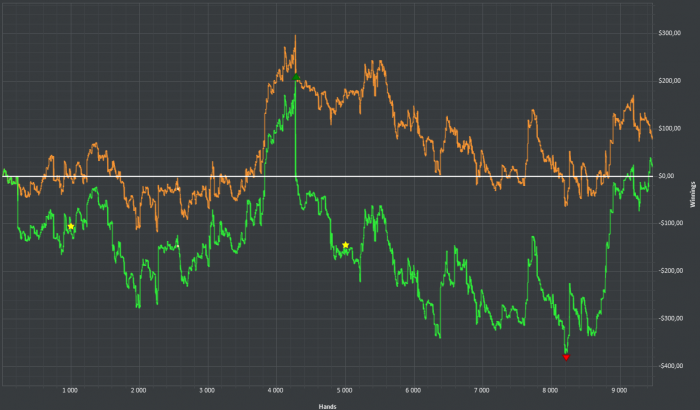Click the 3 000 hands tick label
700x410 pixels.
tap(207, 390)
